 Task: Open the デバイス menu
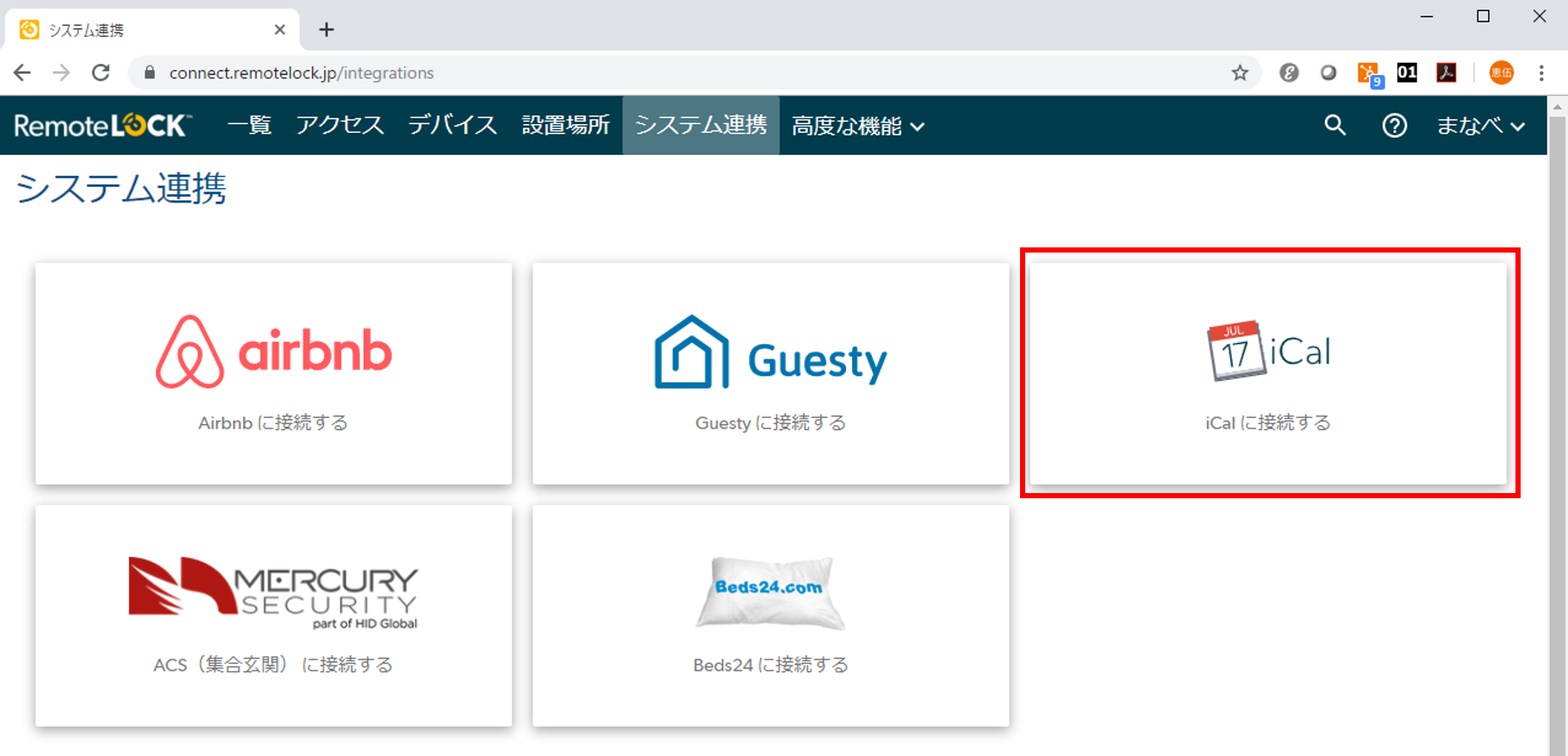453,126
